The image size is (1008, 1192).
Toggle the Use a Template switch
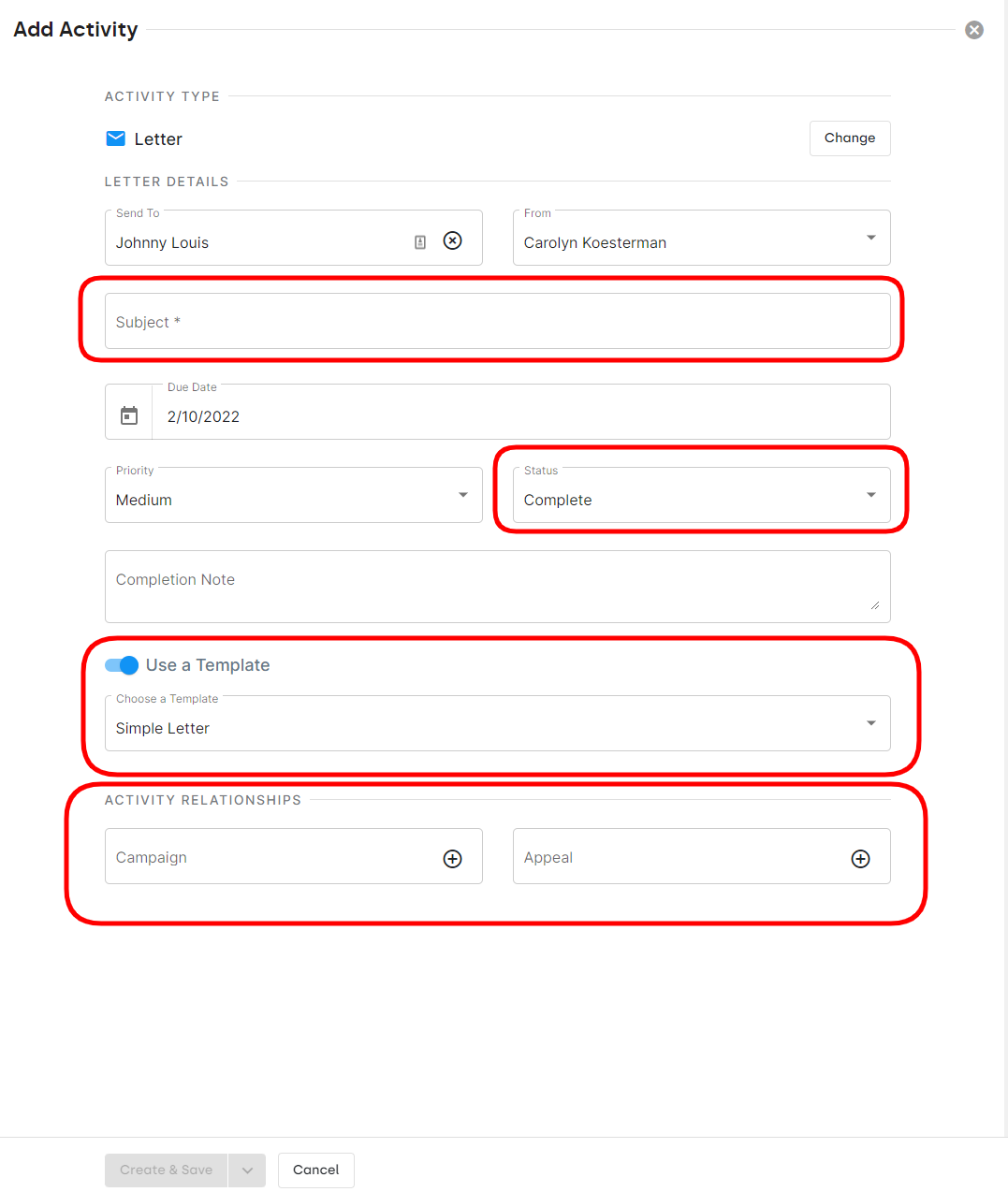click(x=123, y=665)
